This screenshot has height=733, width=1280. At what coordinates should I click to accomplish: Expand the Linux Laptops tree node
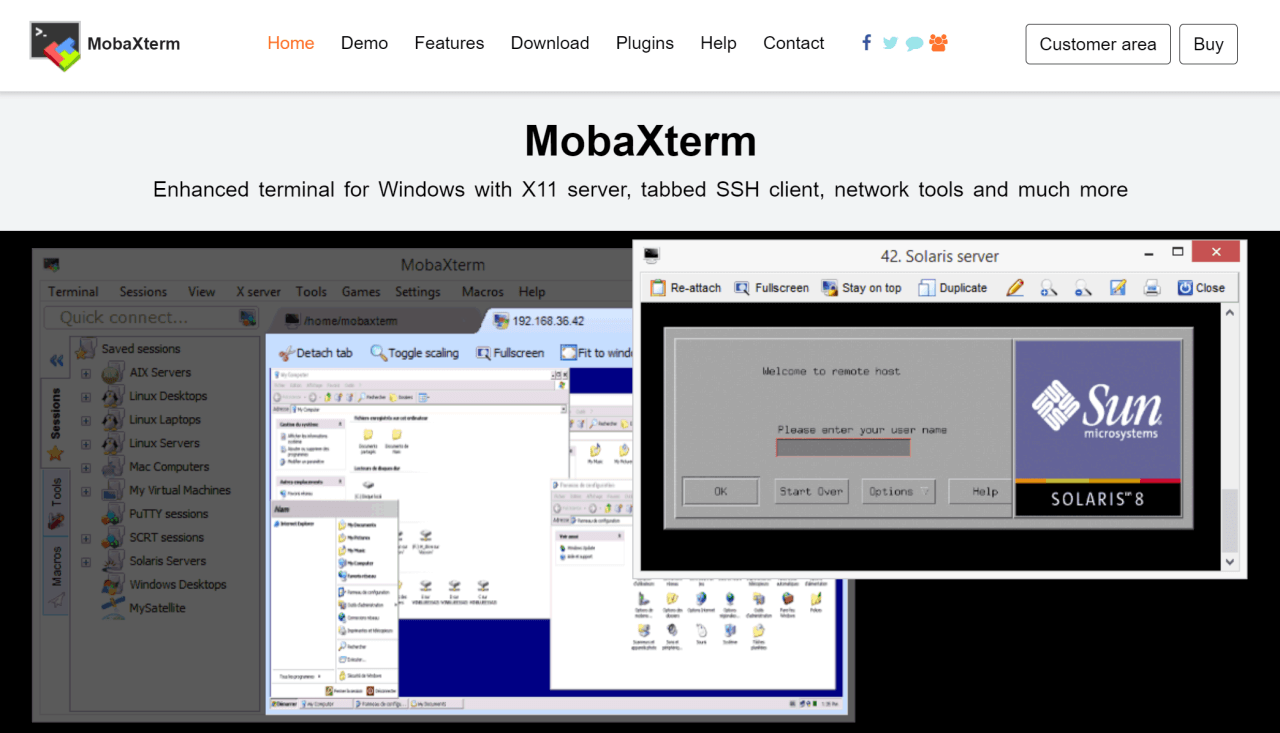click(x=86, y=420)
